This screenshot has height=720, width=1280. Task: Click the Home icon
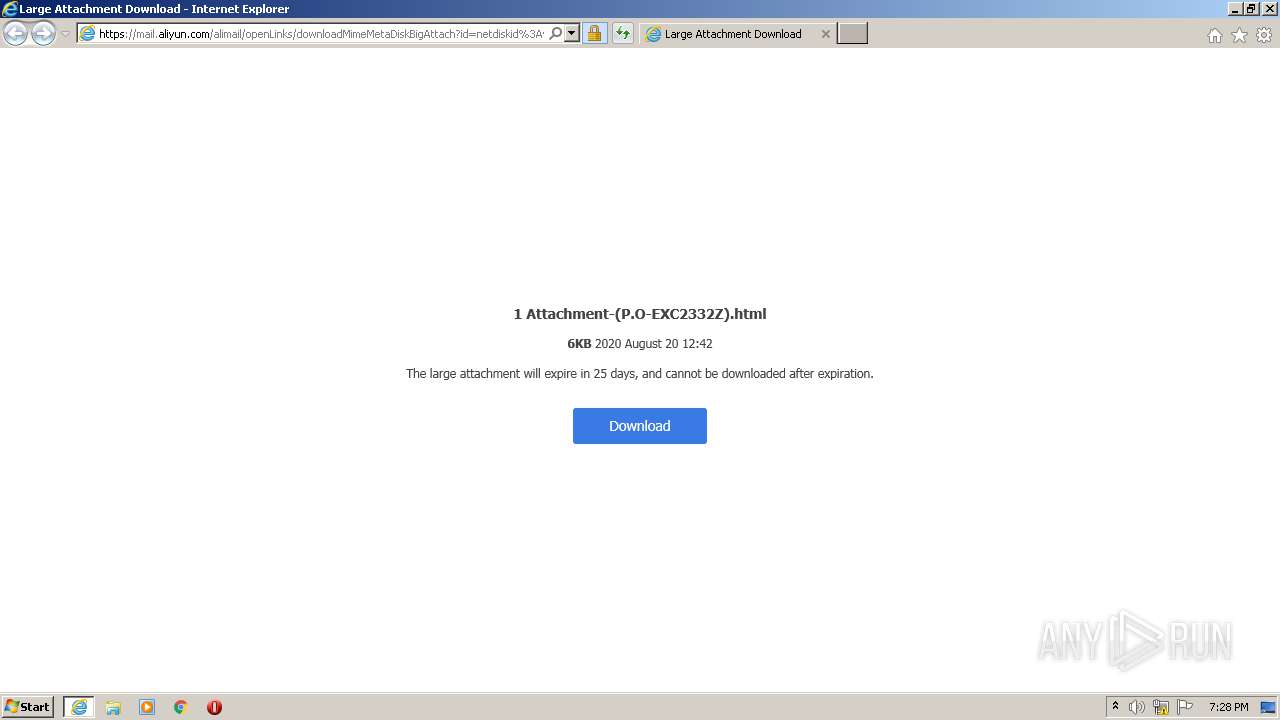pyautogui.click(x=1214, y=35)
